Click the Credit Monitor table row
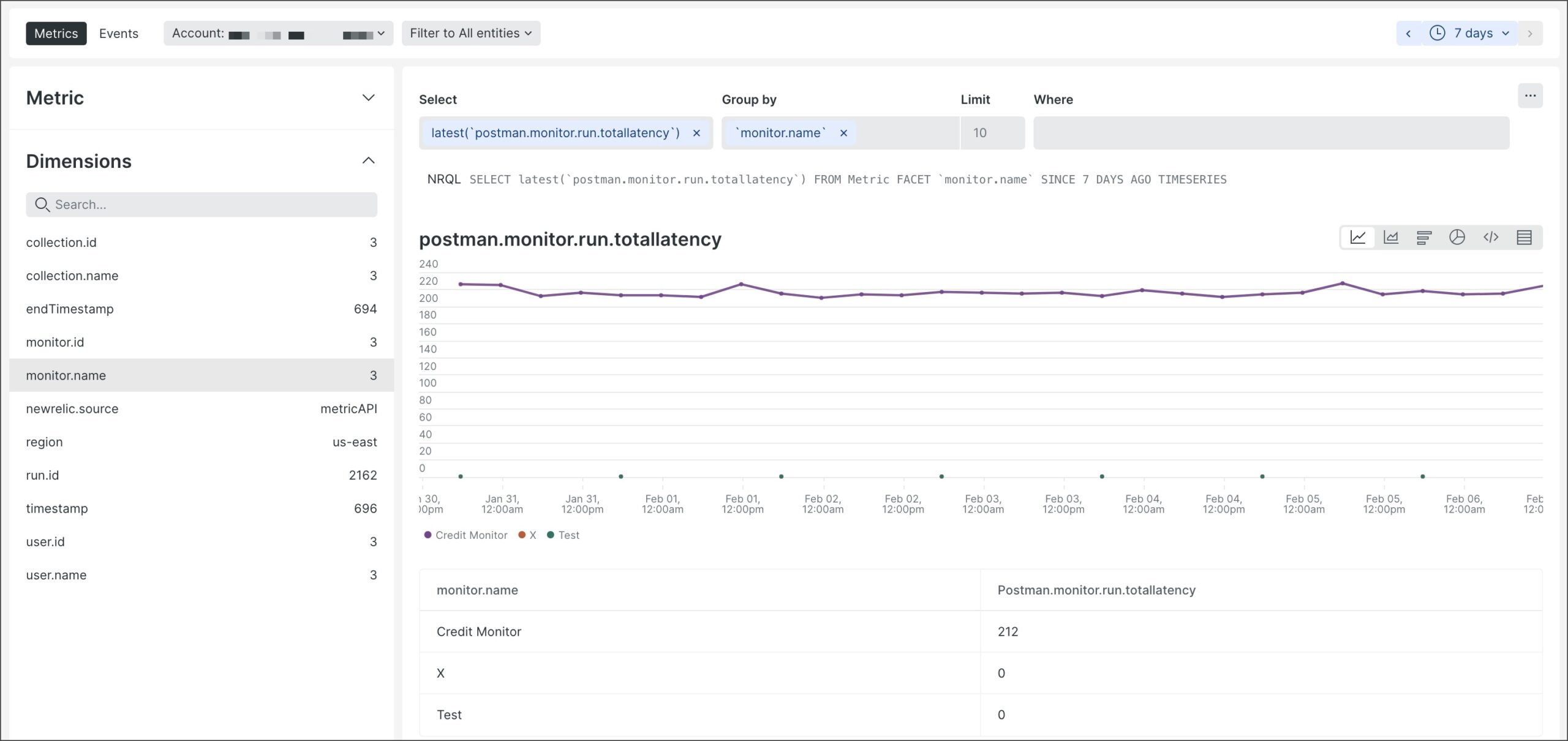The image size is (1568, 741). [981, 631]
